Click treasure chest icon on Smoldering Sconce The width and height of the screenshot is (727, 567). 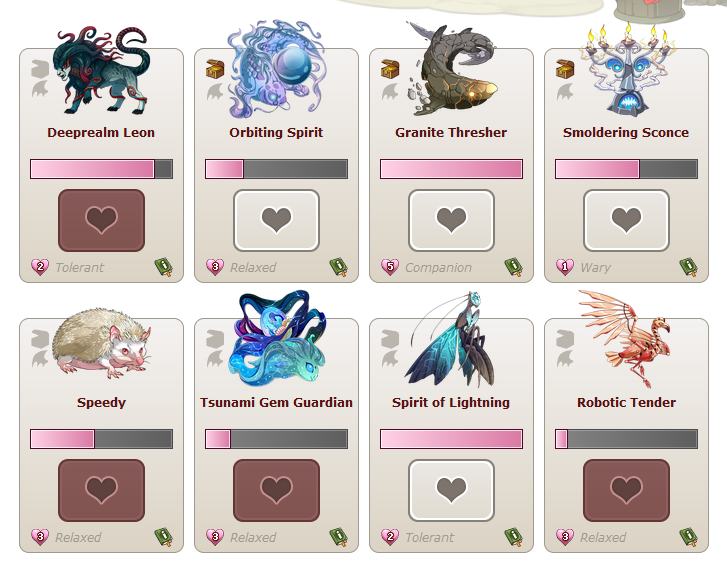click(565, 69)
